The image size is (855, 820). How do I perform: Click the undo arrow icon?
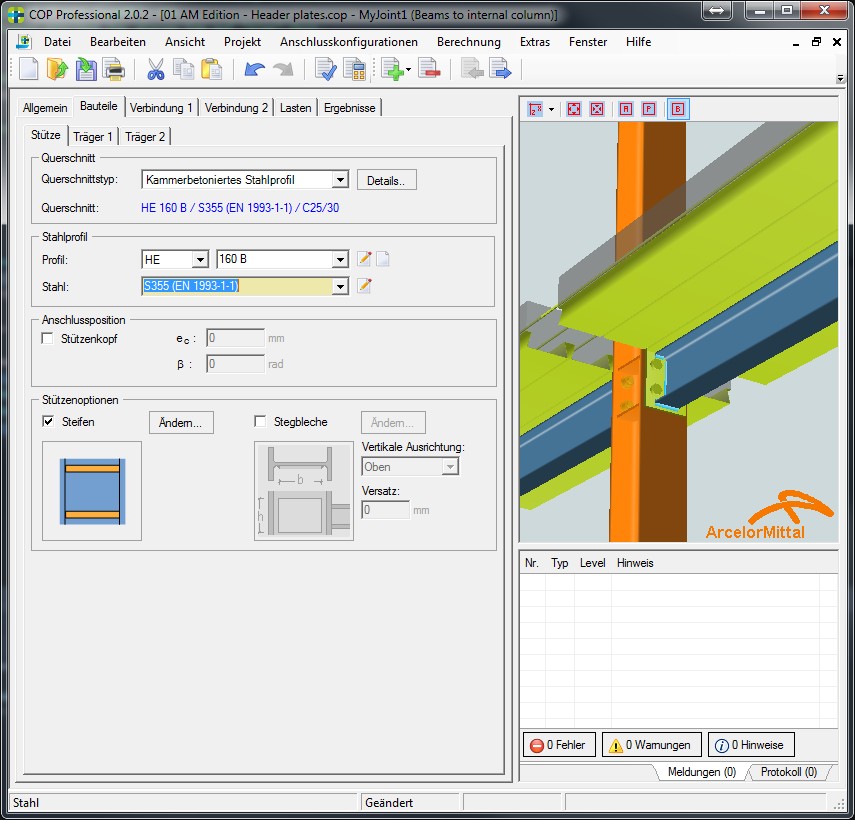click(254, 69)
